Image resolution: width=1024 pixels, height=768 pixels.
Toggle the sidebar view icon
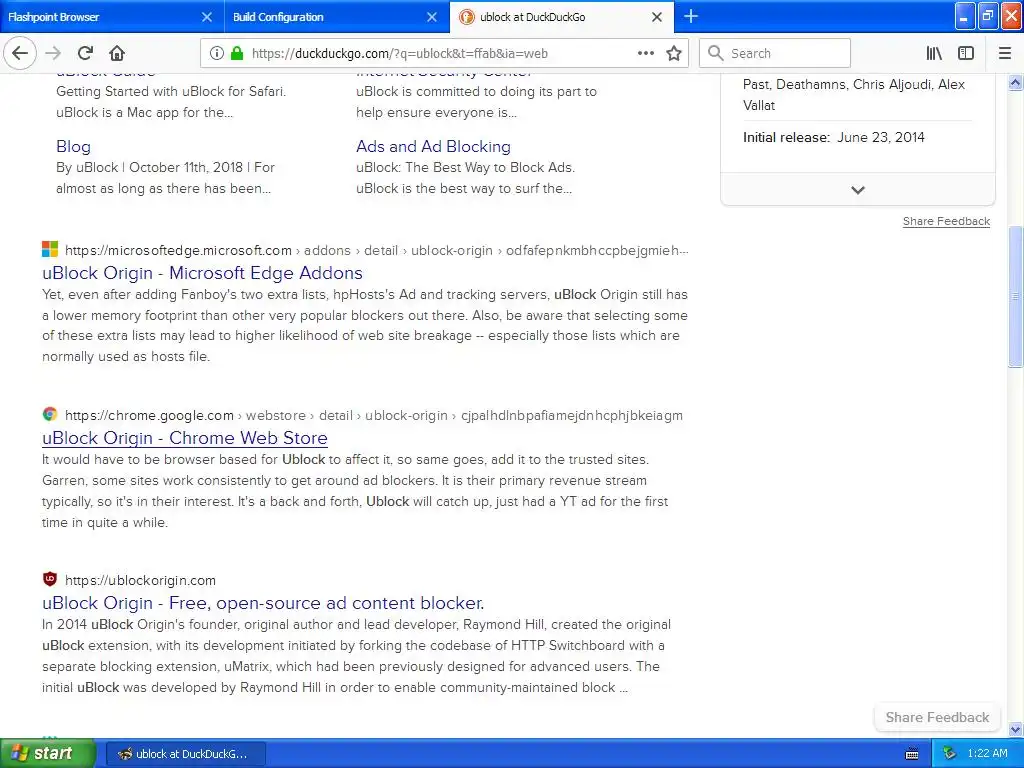(x=966, y=53)
